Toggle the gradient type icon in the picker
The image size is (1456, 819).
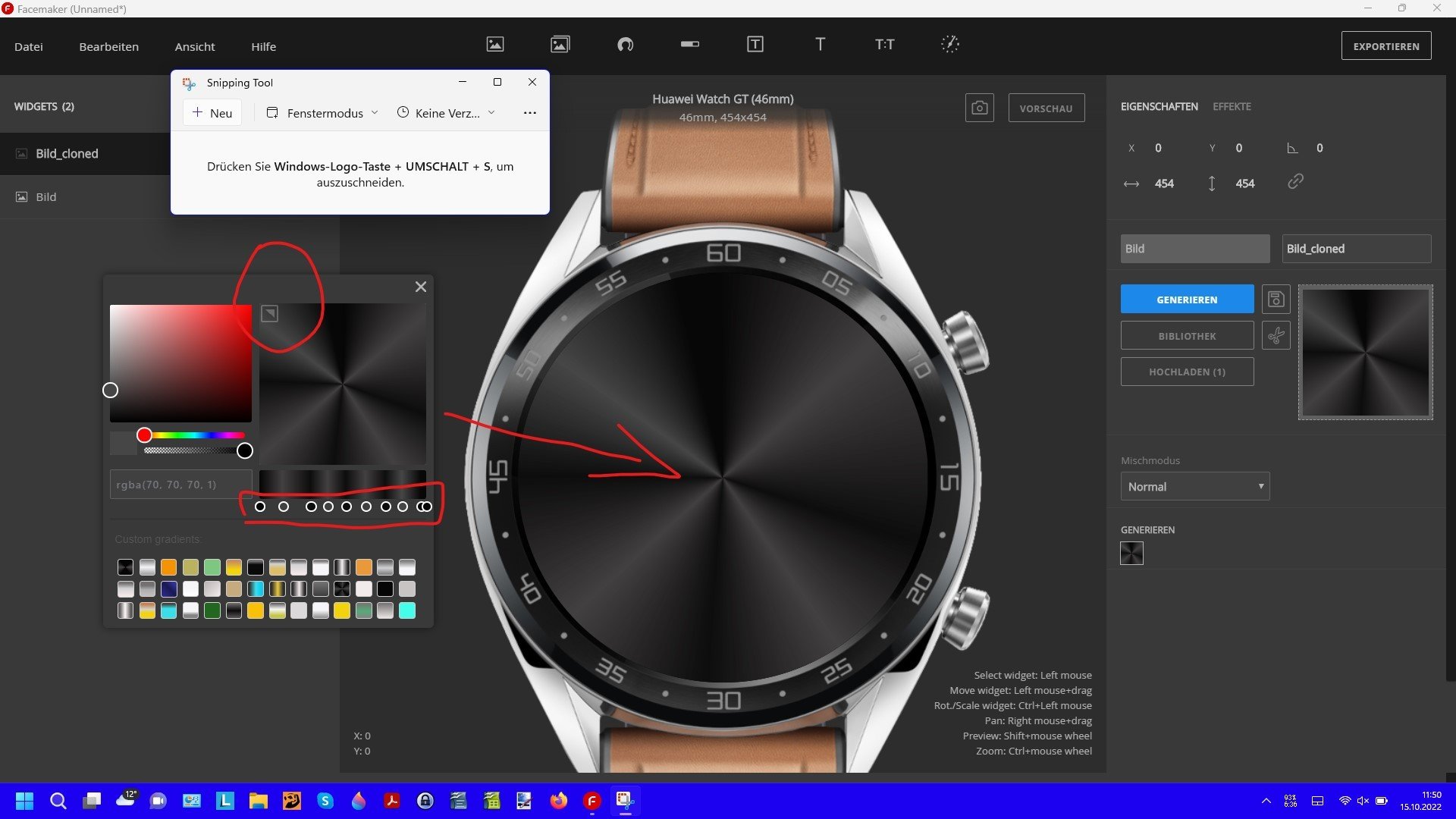point(269,314)
